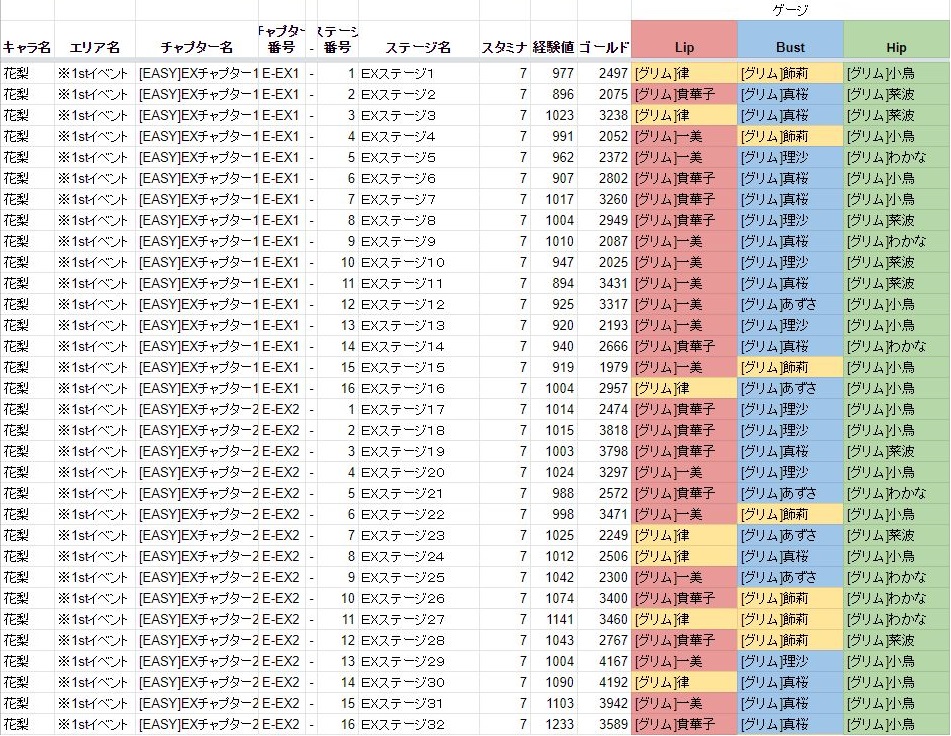The width and height of the screenshot is (951, 736).
Task: Select the エリア名 column header
Action: point(94,47)
